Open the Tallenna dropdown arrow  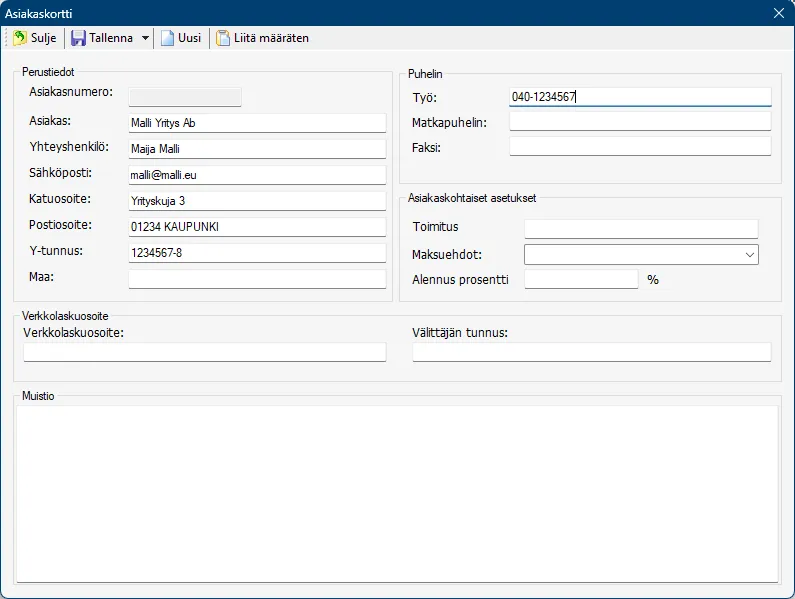[x=146, y=38]
